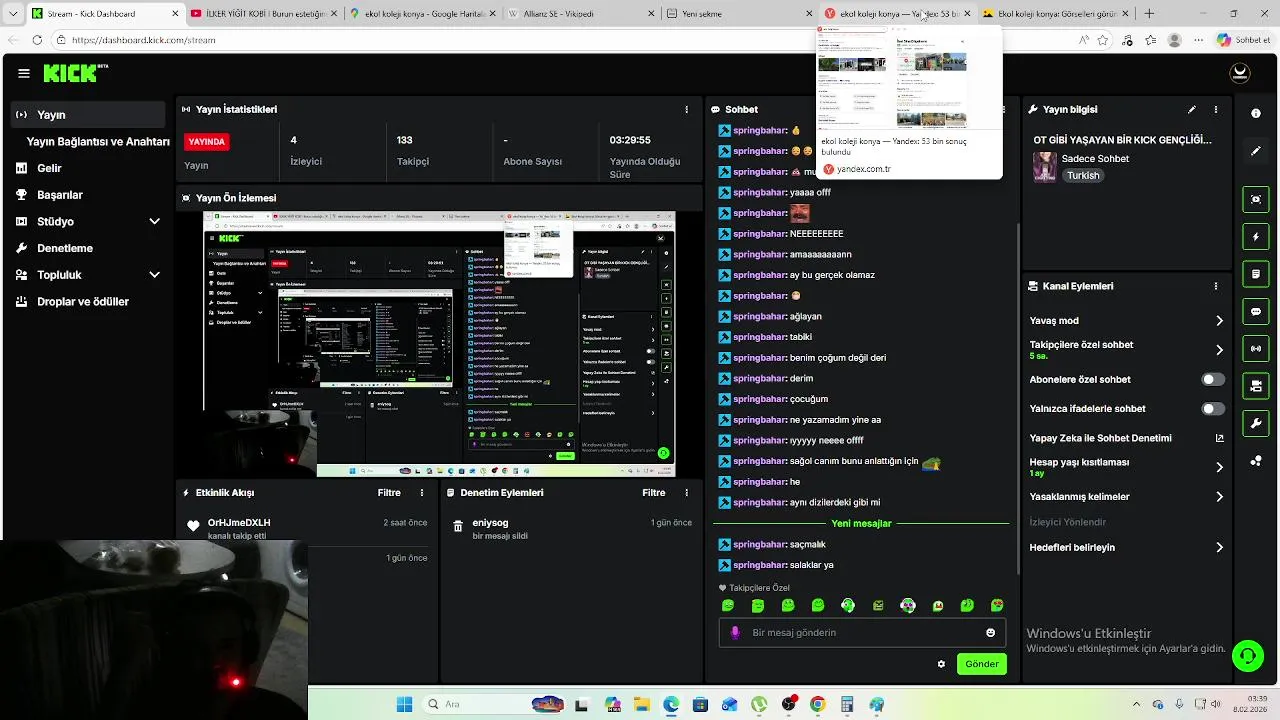Screen dimensions: 1280x720
Task: Click Filtre in Etkinlik Akışı panel
Action: point(389,493)
